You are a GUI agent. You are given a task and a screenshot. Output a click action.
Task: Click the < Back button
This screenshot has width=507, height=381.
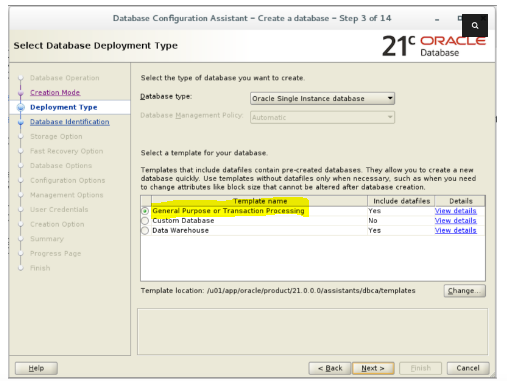click(x=330, y=368)
